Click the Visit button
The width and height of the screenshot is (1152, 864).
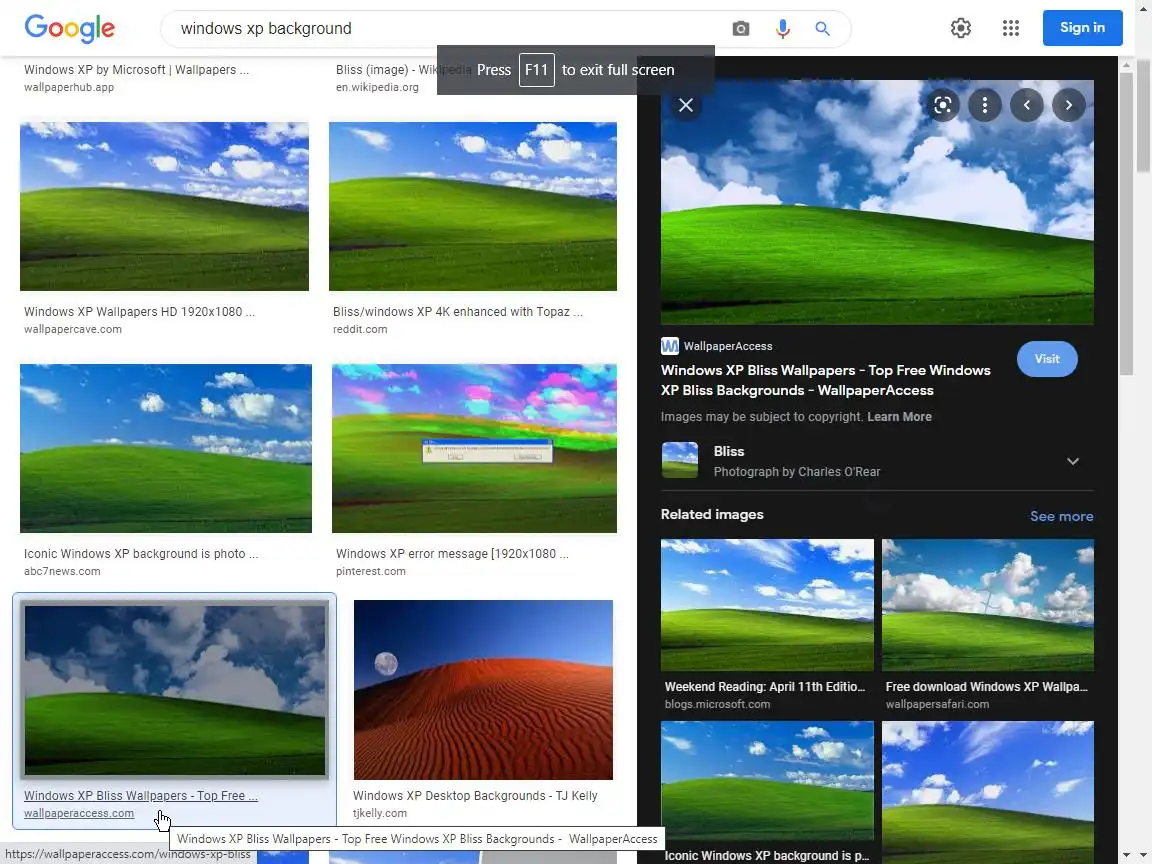tap(1047, 359)
